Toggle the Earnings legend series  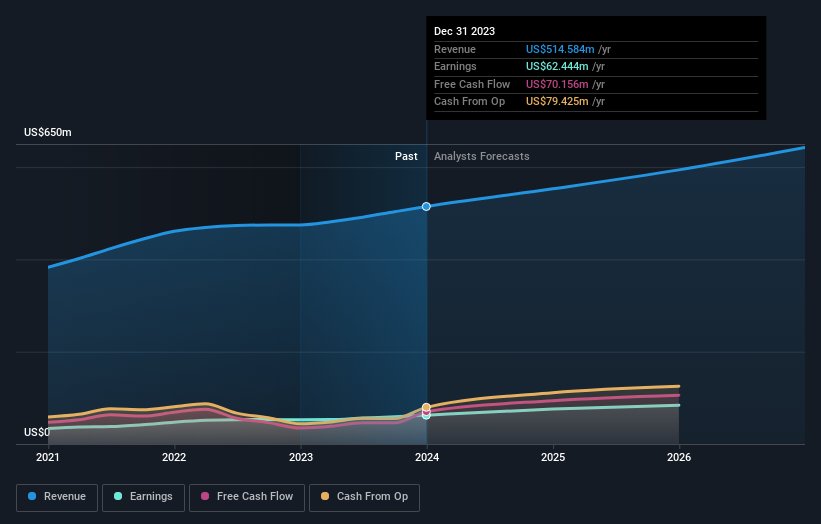(143, 497)
